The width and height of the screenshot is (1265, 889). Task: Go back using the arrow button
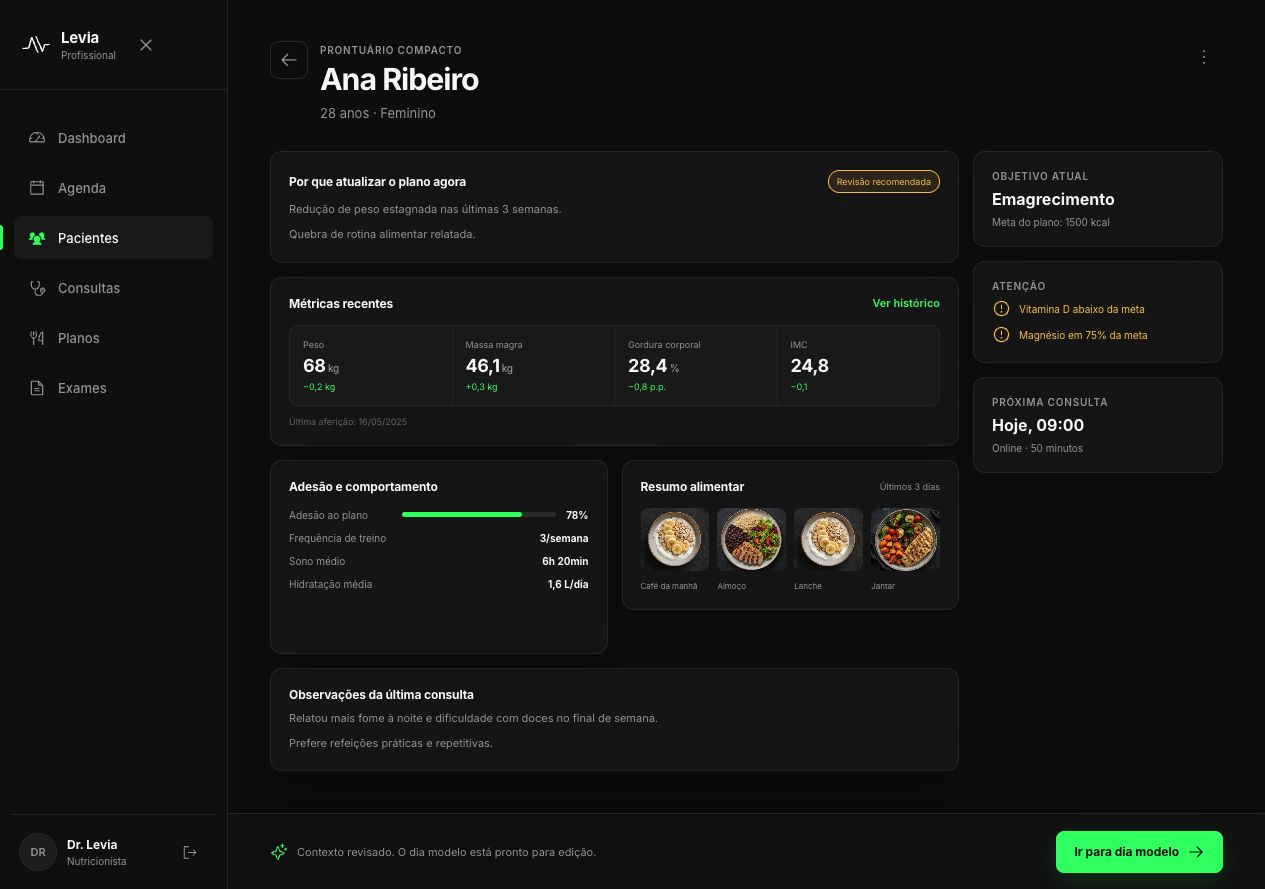289,60
